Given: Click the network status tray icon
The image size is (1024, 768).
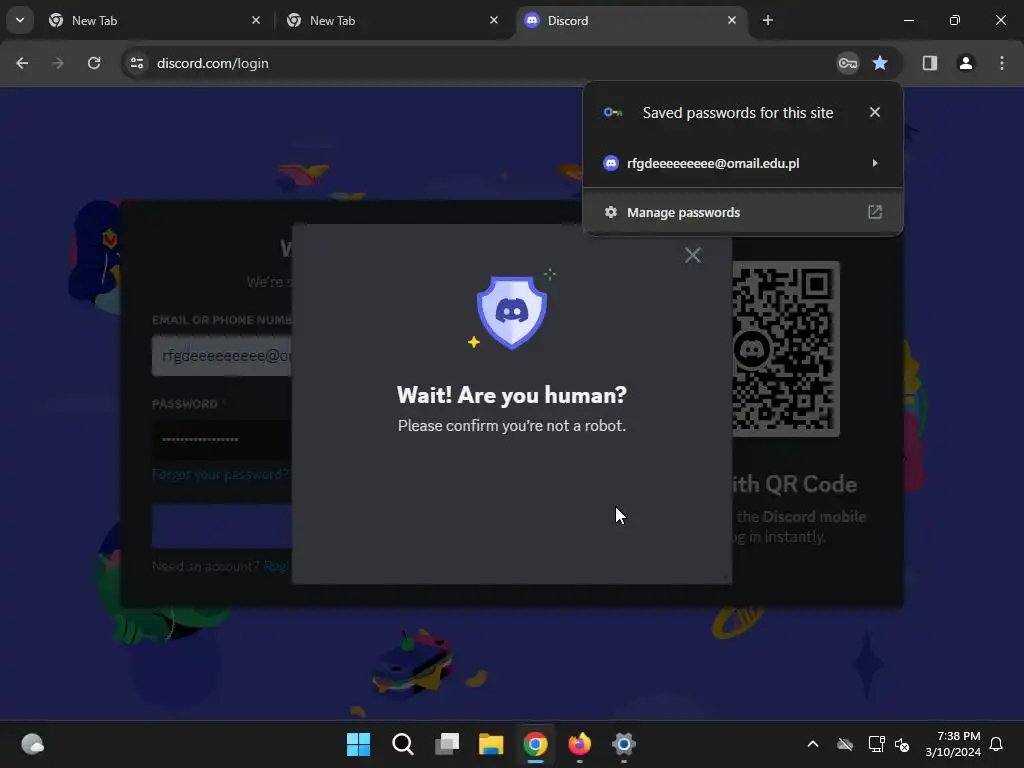Looking at the screenshot, I should 876,744.
